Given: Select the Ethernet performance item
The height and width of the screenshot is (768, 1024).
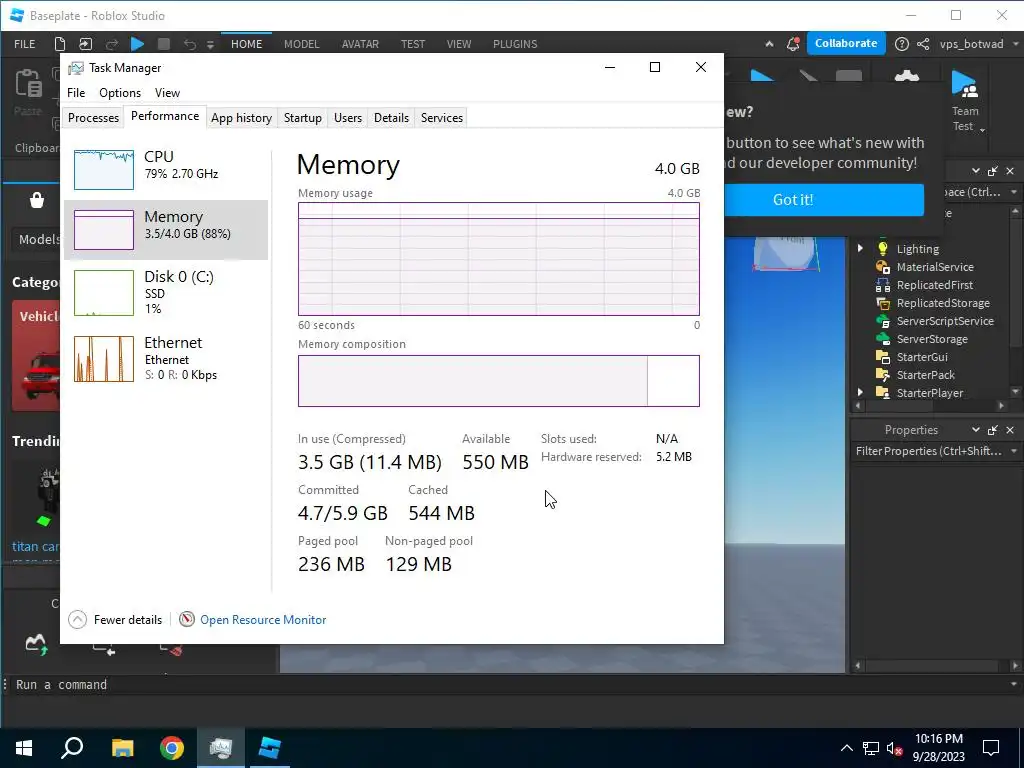Looking at the screenshot, I should click(166, 358).
